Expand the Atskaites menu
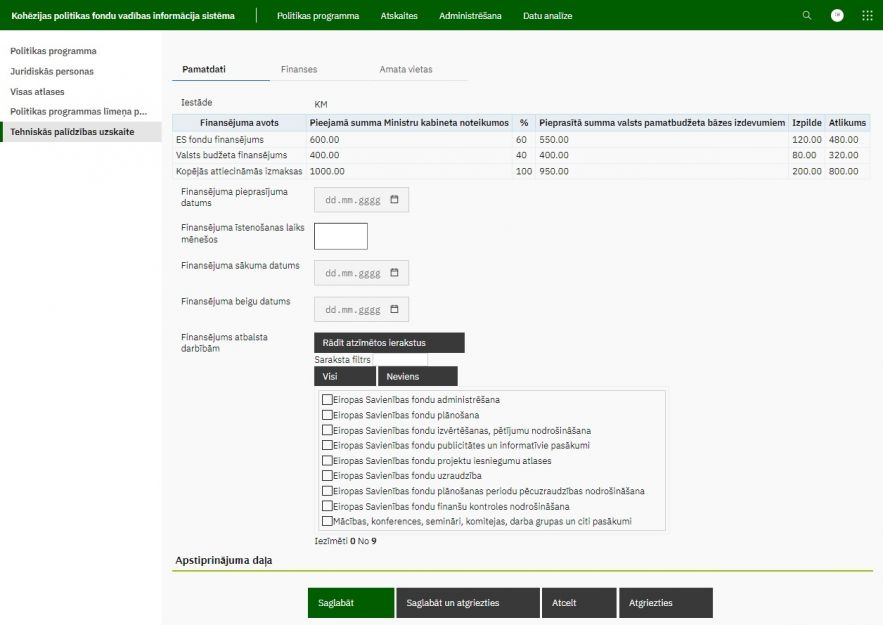Screen dimensions: 883x625 (399, 16)
